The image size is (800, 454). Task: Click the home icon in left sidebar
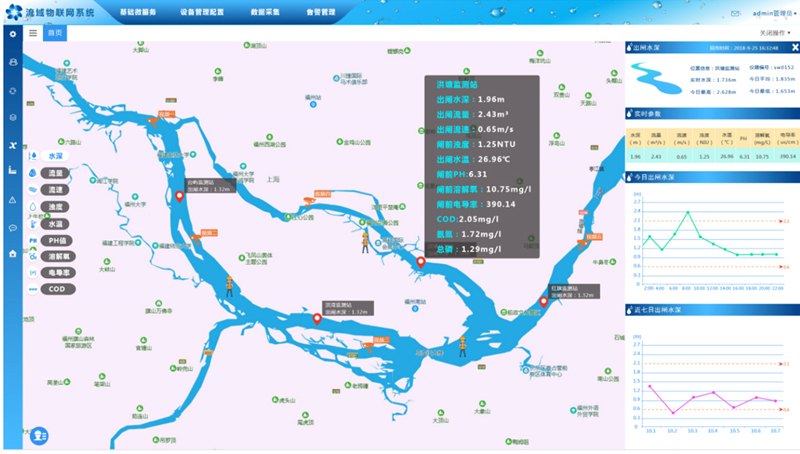coord(13,254)
